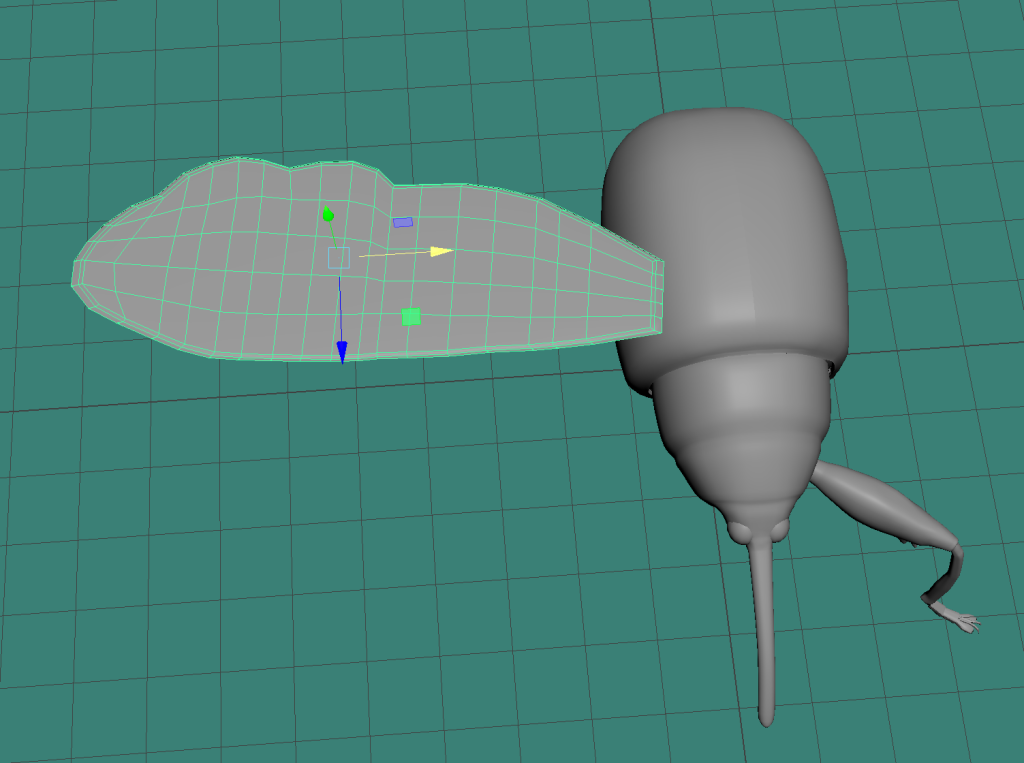Select the clawed foot at leg end
This screenshot has height=763, width=1024.
click(960, 620)
